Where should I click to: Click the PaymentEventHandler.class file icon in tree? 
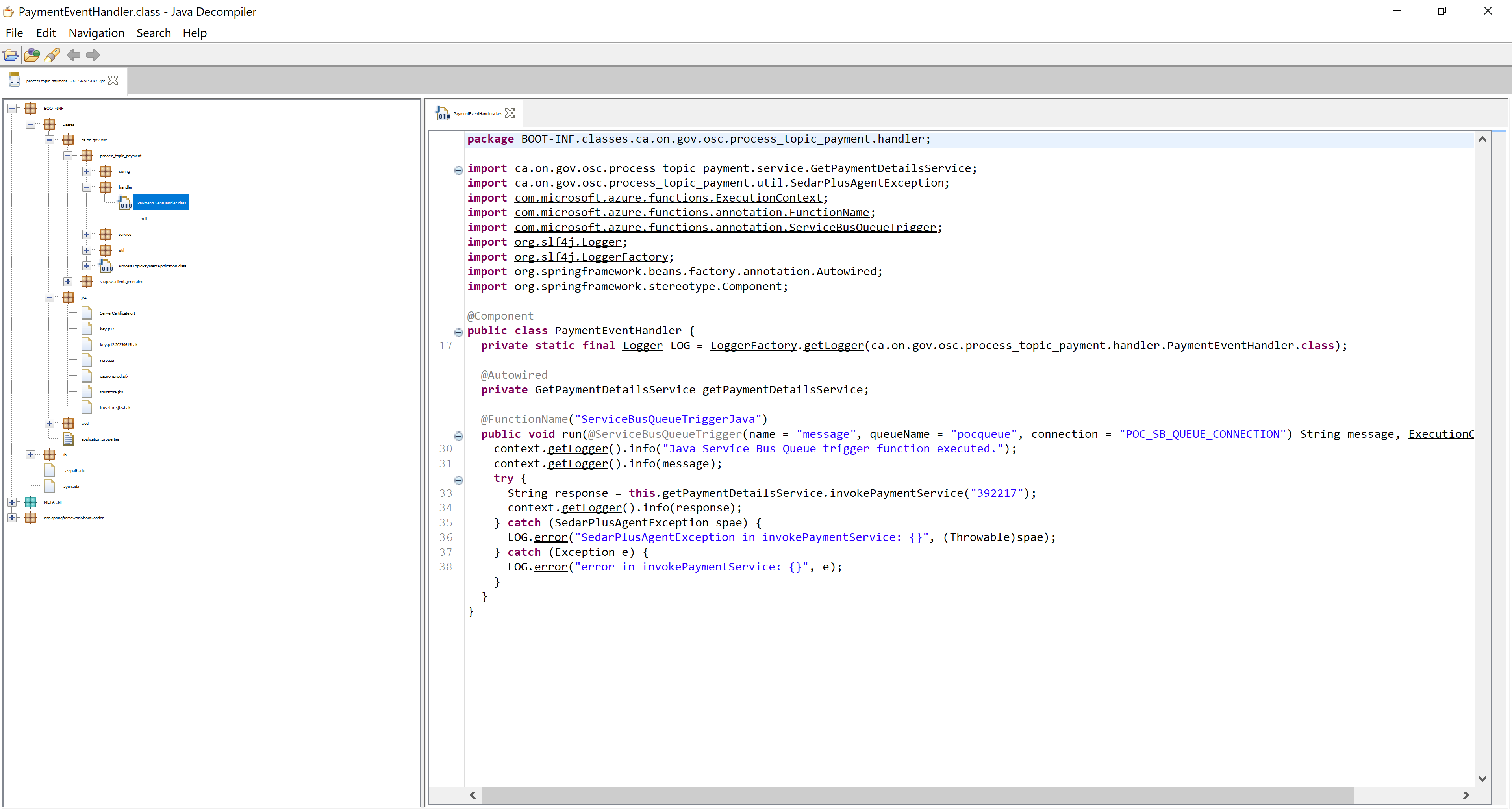coord(124,203)
